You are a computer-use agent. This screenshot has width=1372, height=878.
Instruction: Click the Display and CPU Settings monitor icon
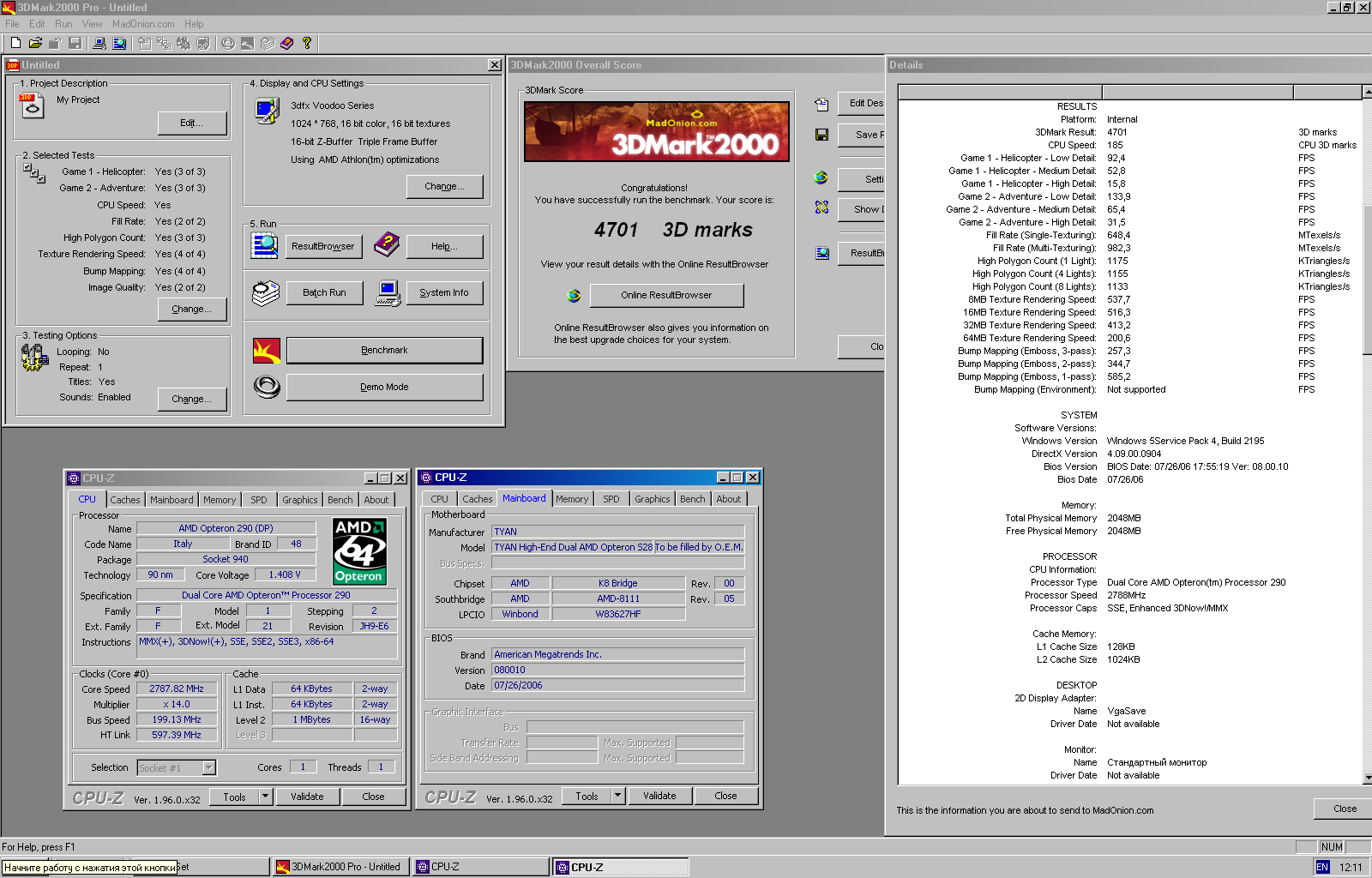tap(268, 111)
